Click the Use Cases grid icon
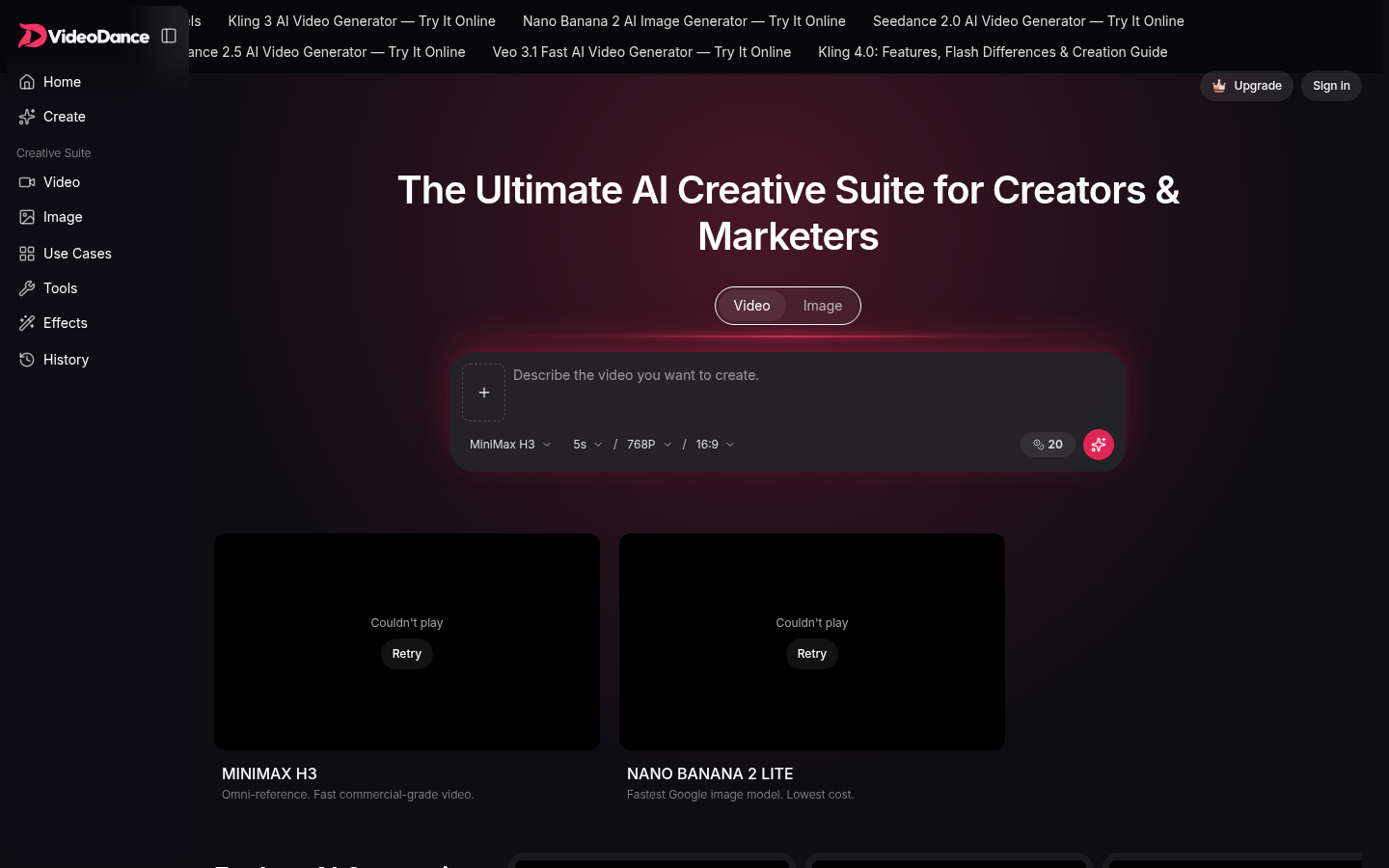Screen dimensions: 1389x868 27,254
